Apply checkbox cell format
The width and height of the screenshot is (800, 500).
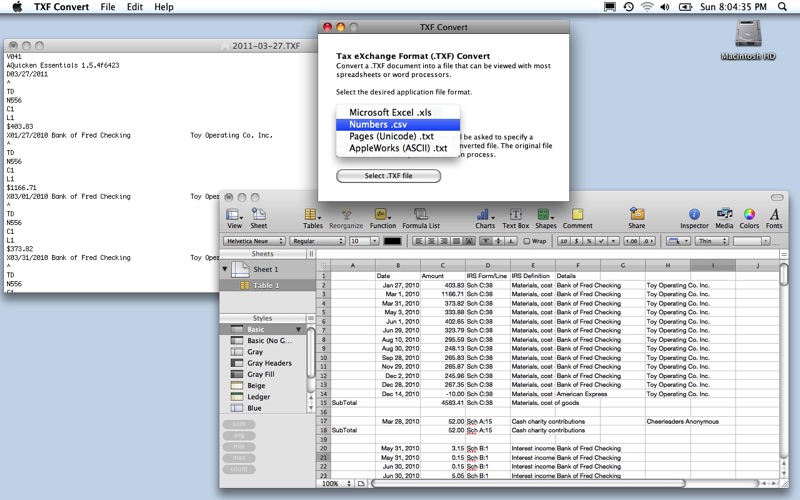click(602, 241)
